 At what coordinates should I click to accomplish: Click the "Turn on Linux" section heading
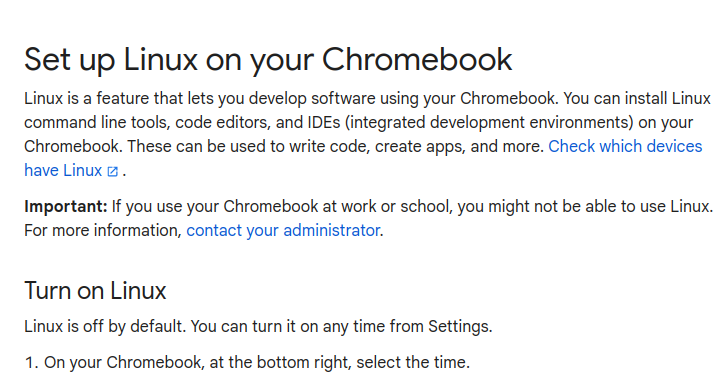[x=95, y=291]
